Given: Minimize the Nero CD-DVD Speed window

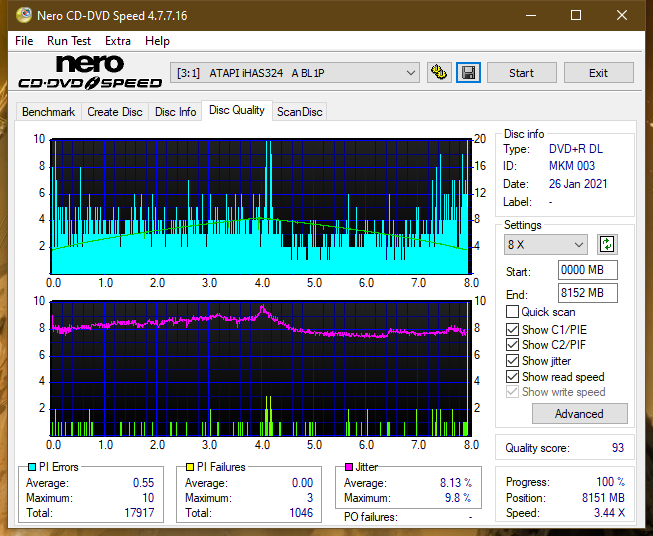Looking at the screenshot, I should point(531,15).
